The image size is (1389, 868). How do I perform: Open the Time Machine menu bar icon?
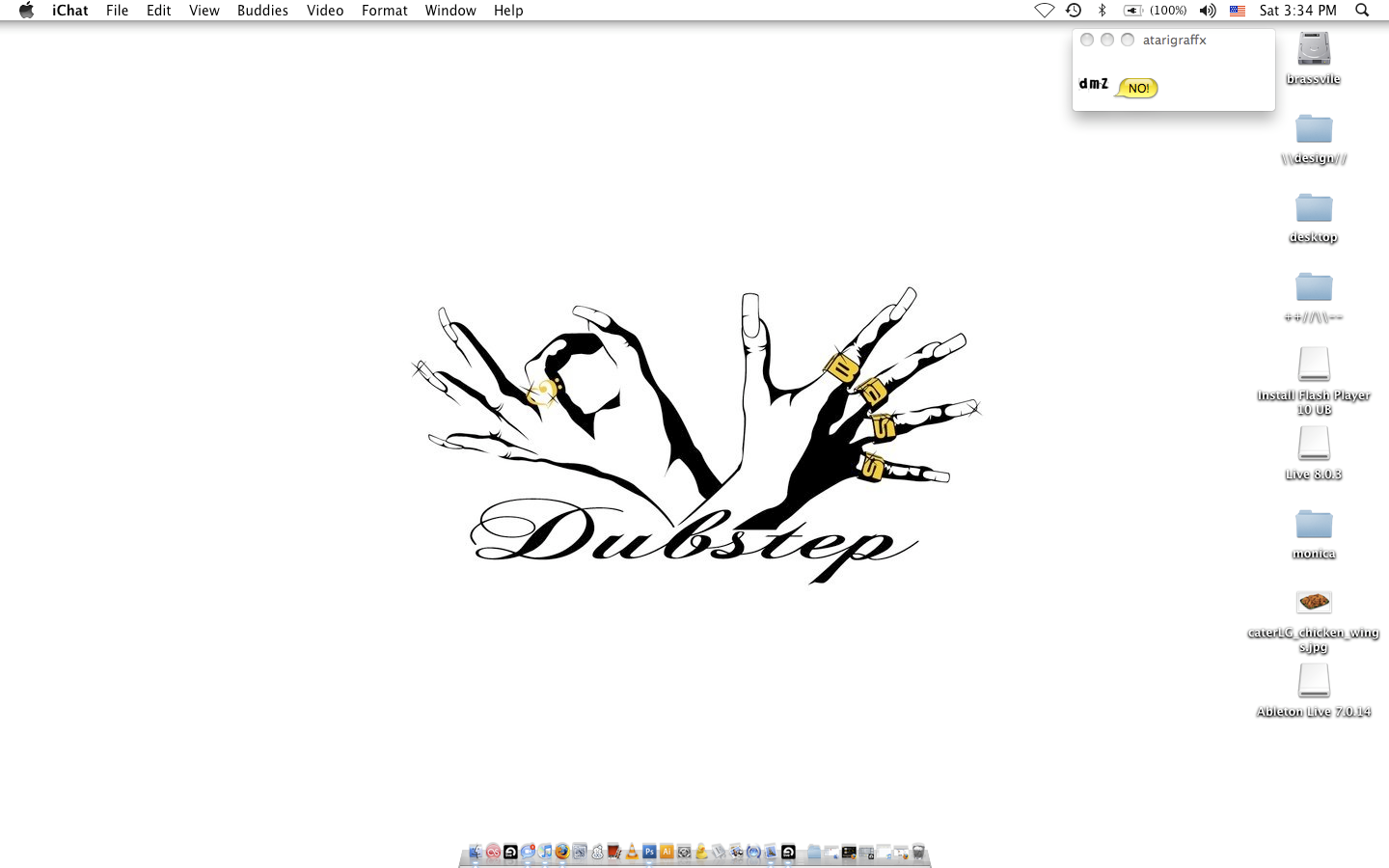[x=1074, y=11]
